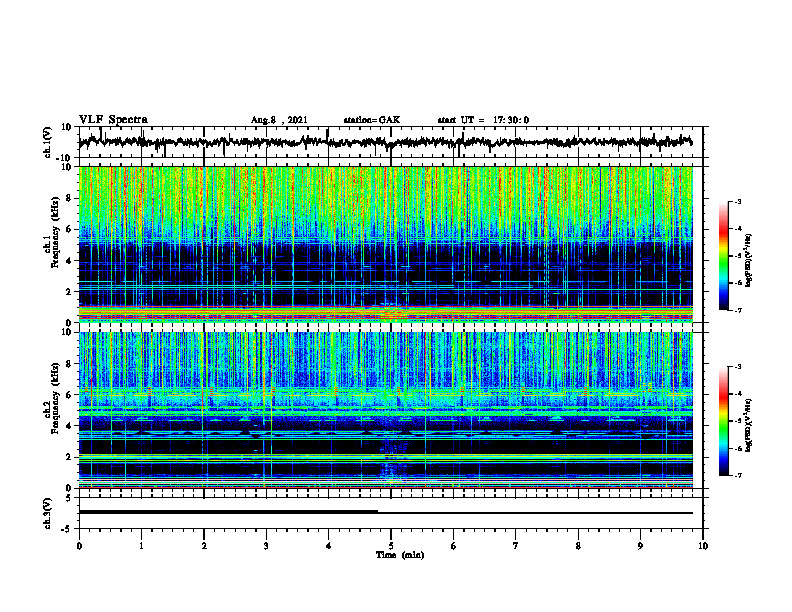Click the ch.1 voltage waveform trace
Viewport: 792px width, 612px height.
386,142
